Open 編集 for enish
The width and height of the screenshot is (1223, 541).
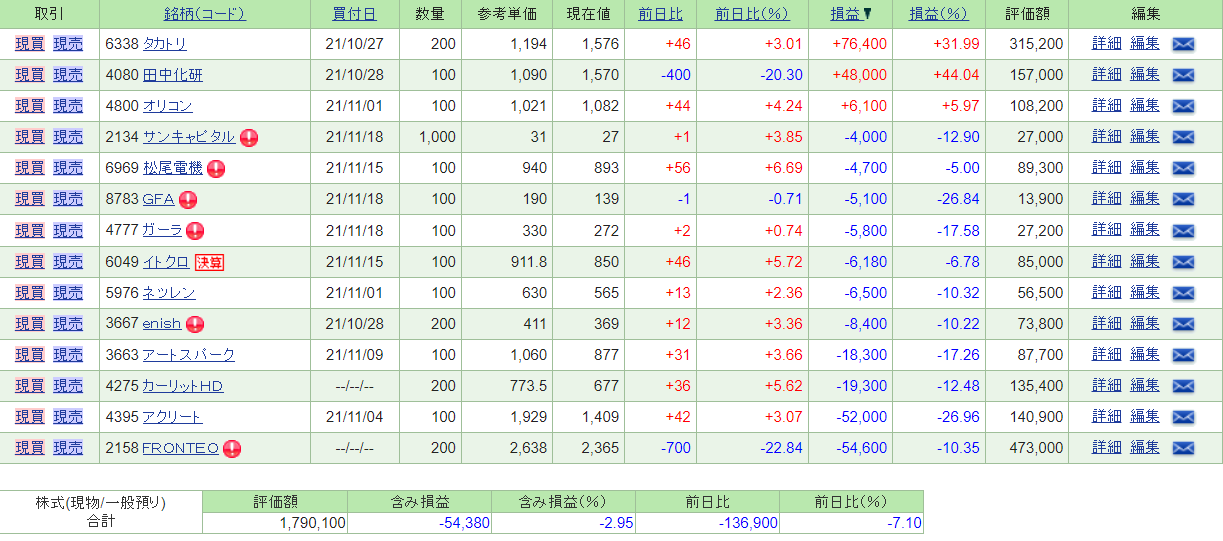[x=1145, y=324]
